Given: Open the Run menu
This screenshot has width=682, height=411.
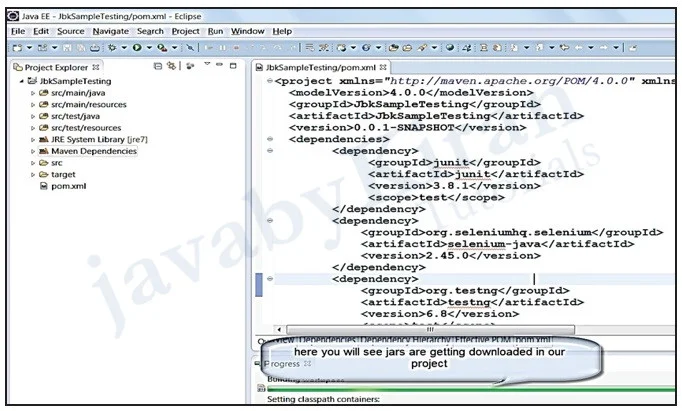Looking at the screenshot, I should pyautogui.click(x=215, y=31).
